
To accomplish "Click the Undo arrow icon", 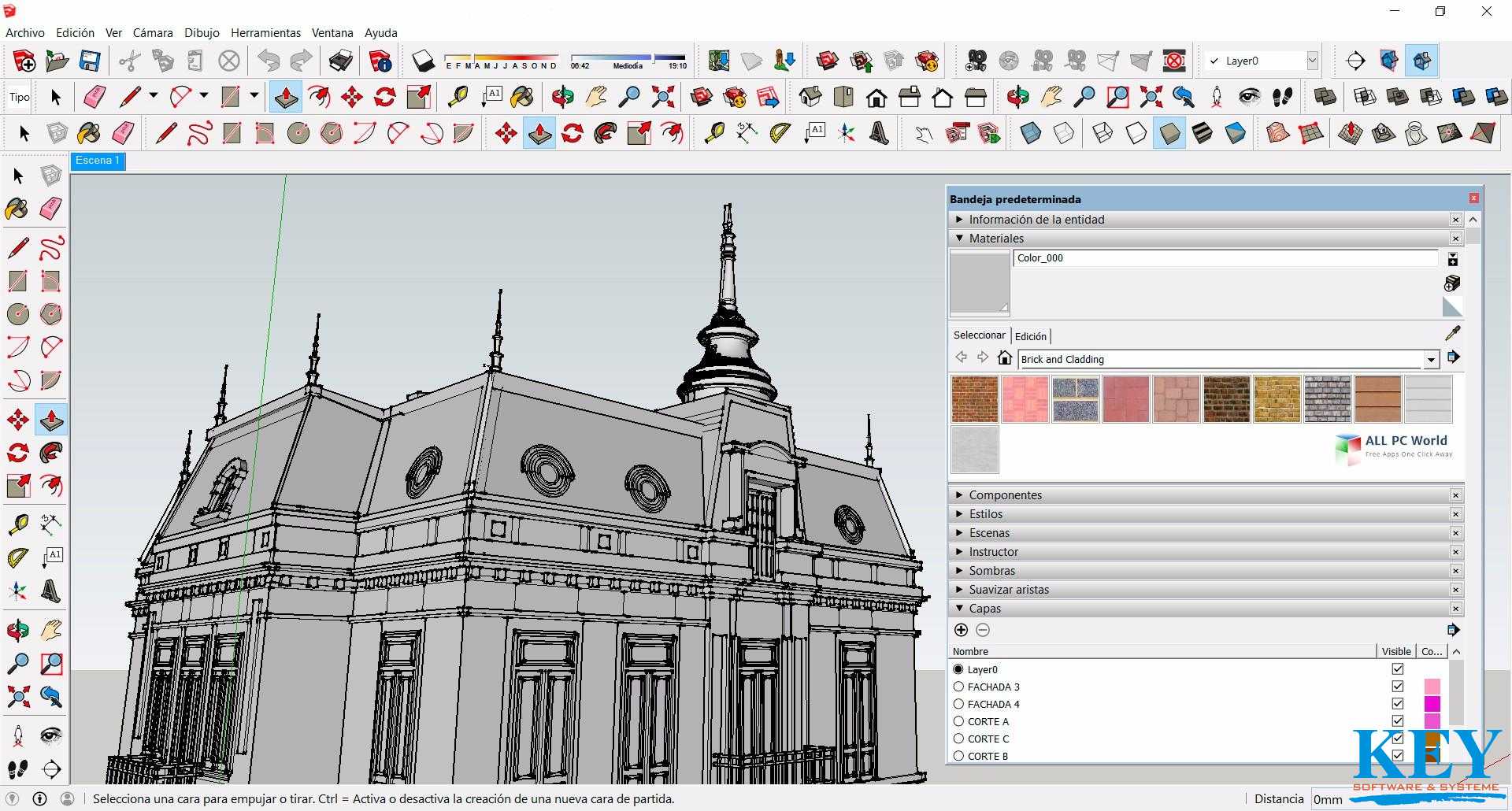I will tap(269, 61).
